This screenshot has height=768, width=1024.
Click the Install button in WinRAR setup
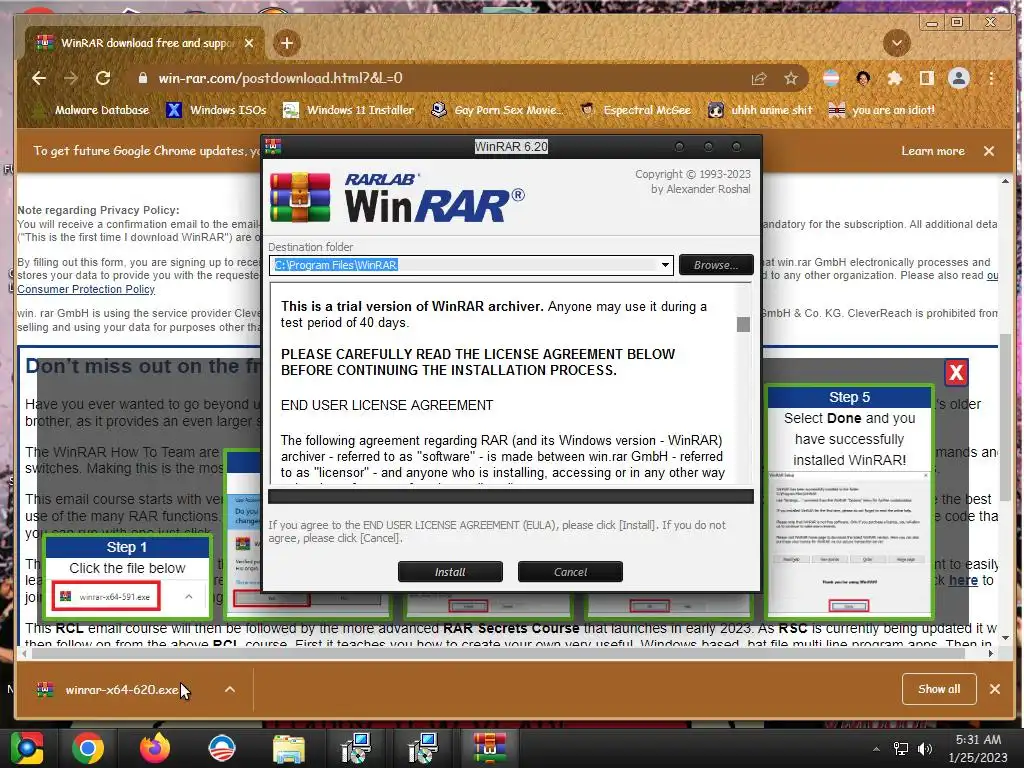click(x=450, y=571)
